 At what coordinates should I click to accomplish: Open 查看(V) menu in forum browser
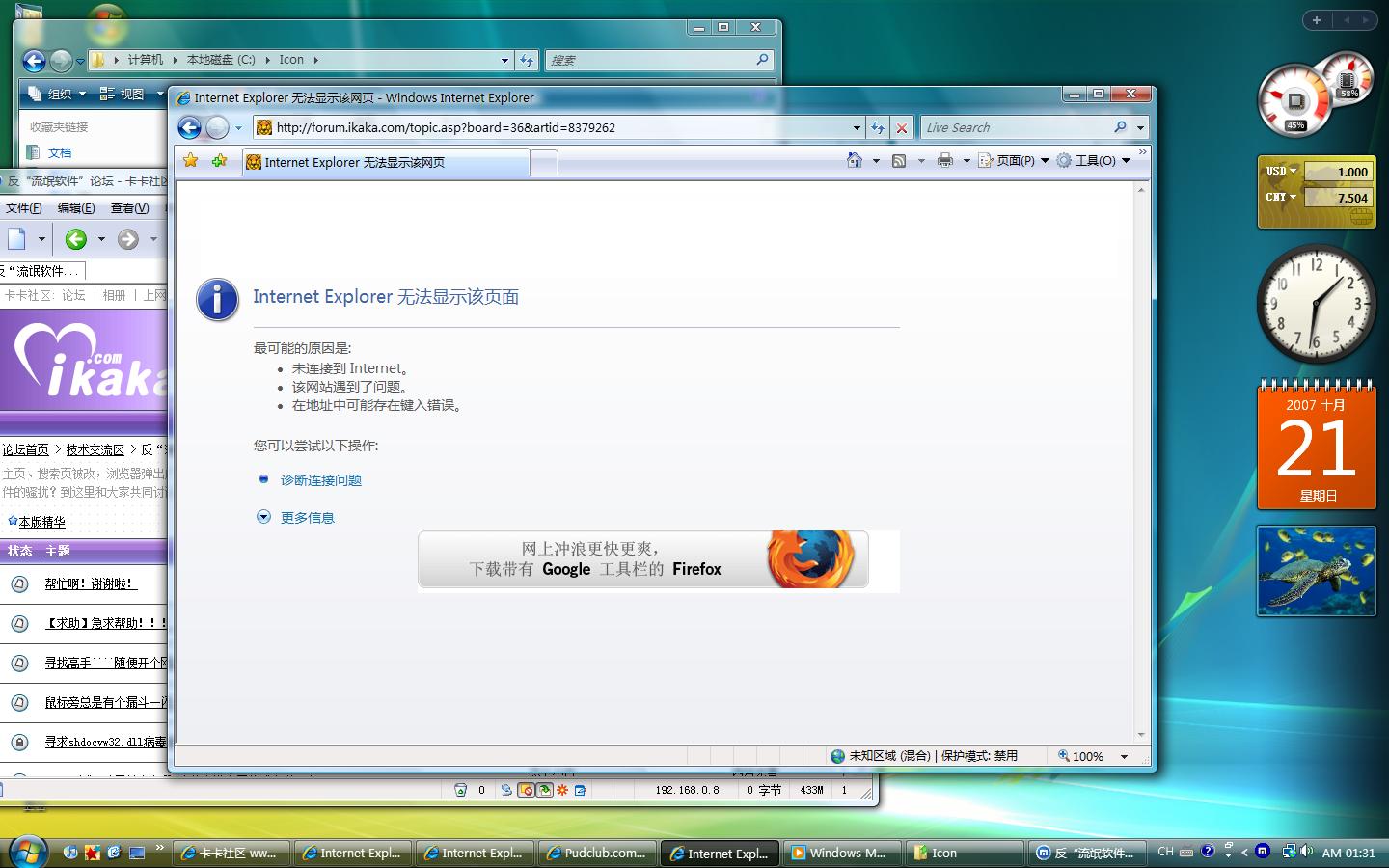[x=129, y=207]
